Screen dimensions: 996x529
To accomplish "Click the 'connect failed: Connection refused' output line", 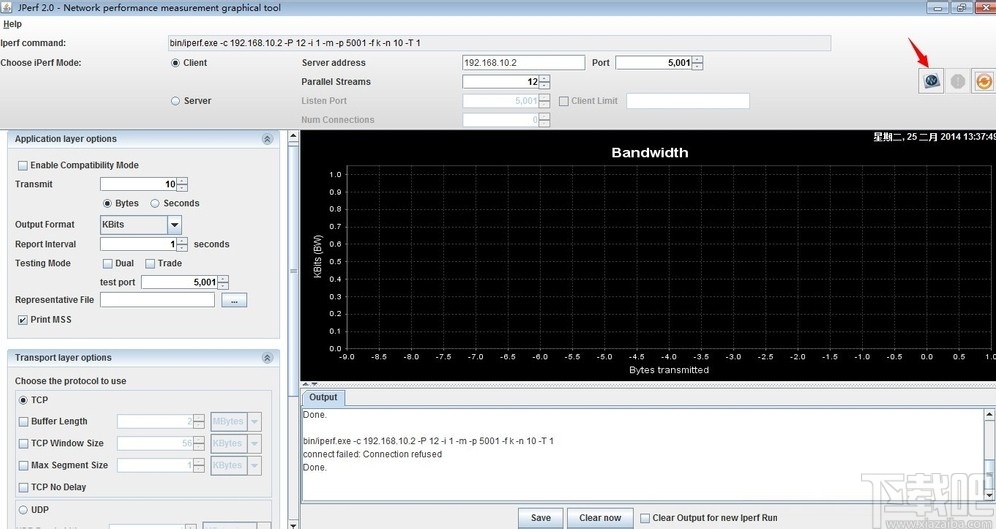I will [x=372, y=454].
